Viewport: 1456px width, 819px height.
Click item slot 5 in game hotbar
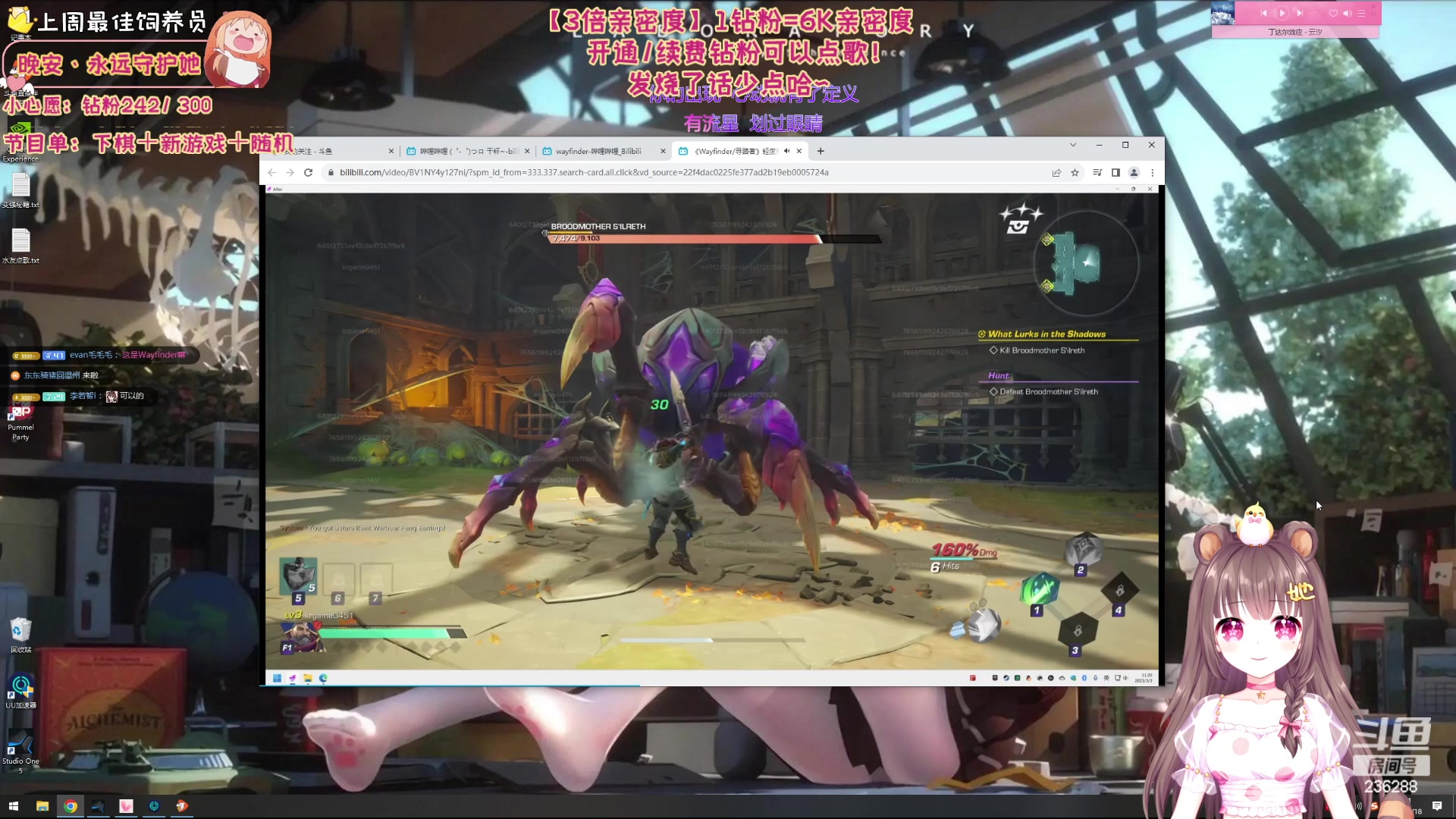pos(299,578)
